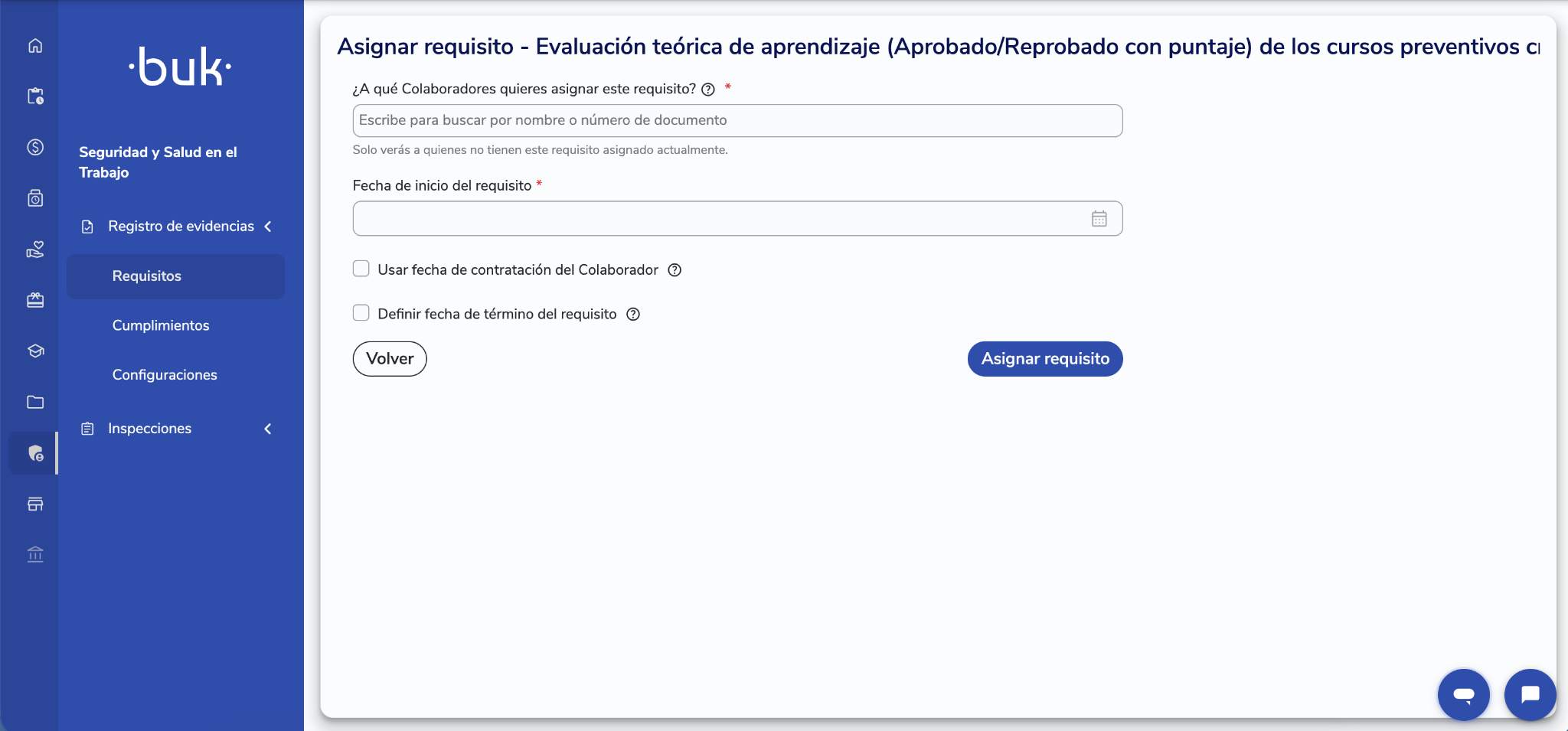The image size is (1568, 731).
Task: Check Definir fecha de término del requisito
Action: (361, 313)
